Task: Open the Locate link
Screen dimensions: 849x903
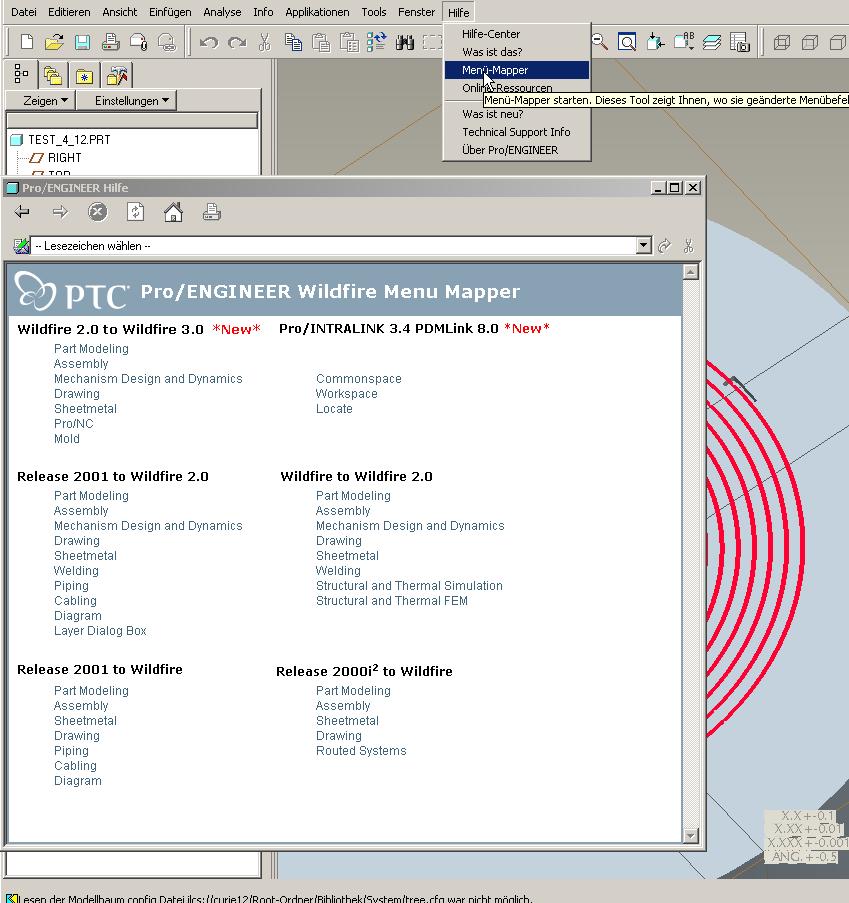Action: pyautogui.click(x=334, y=409)
